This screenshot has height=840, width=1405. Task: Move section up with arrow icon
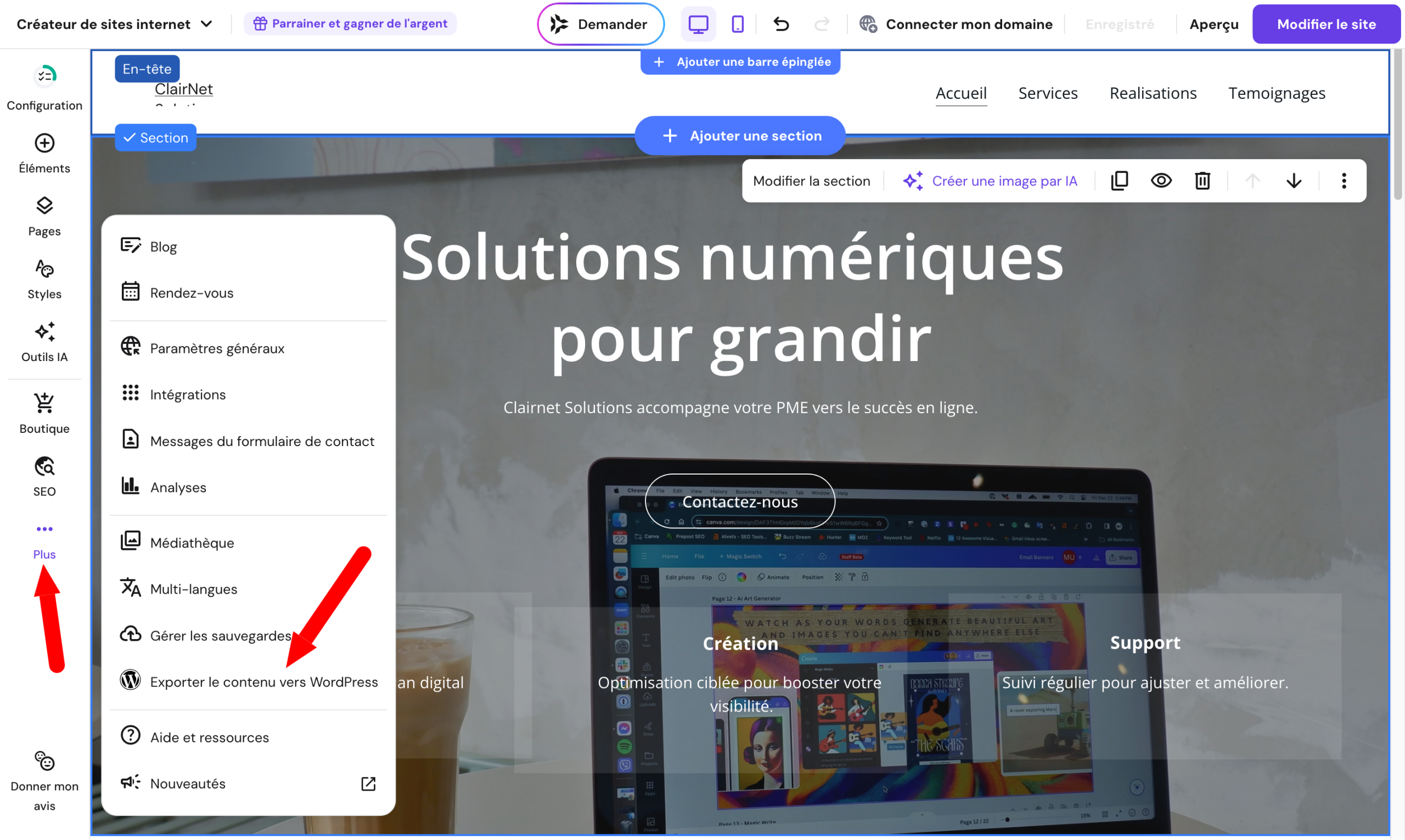pos(1252,181)
